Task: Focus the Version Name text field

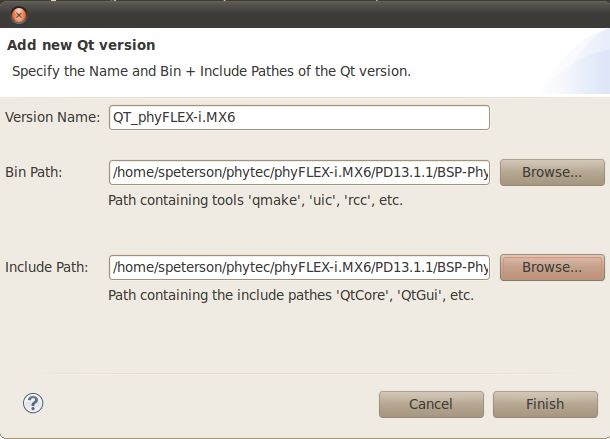Action: pos(299,117)
